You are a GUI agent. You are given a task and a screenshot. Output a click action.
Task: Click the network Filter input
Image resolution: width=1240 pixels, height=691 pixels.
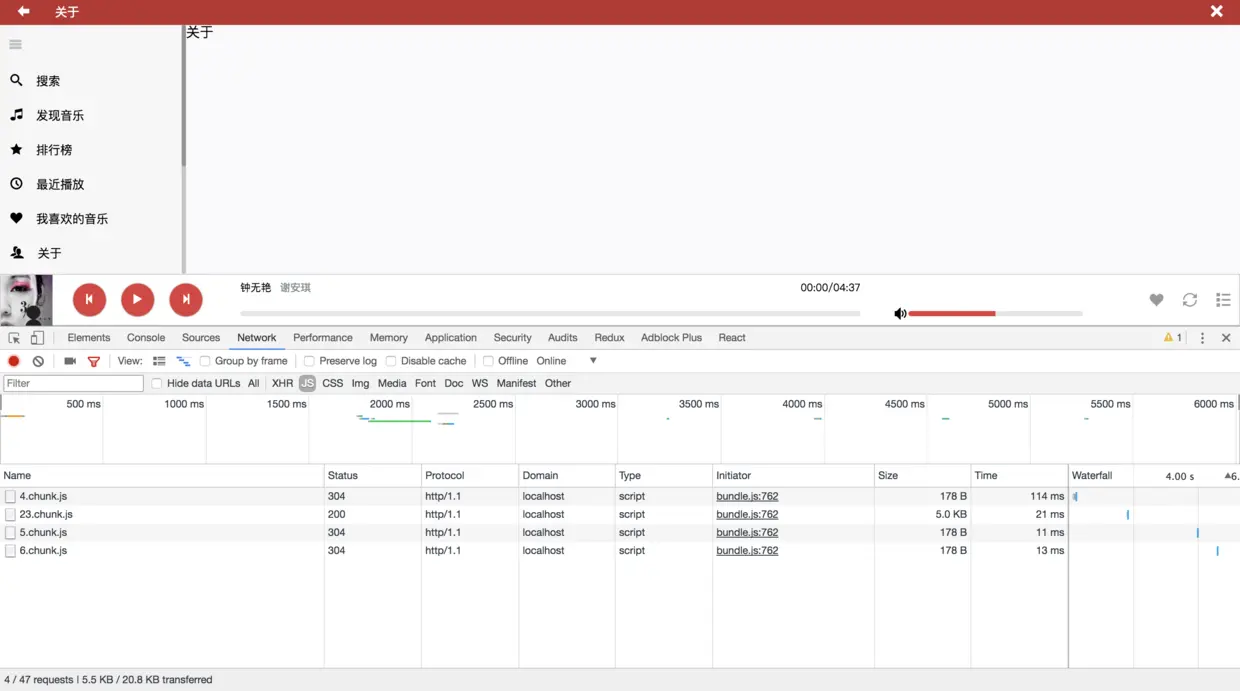click(74, 383)
